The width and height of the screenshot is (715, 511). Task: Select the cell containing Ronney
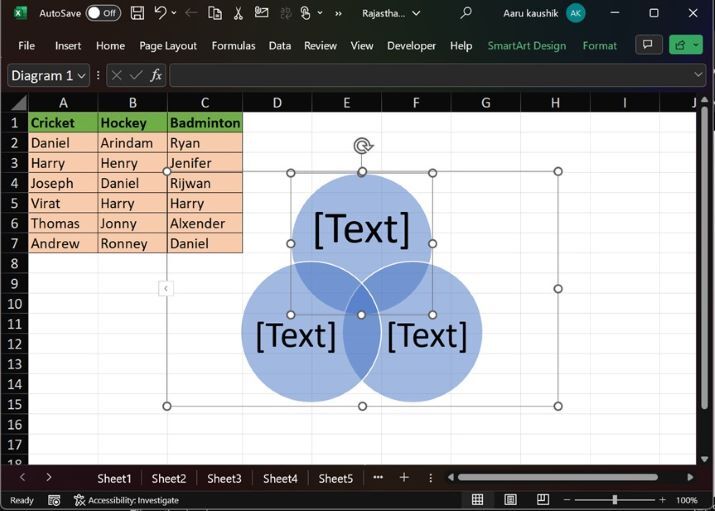point(132,243)
